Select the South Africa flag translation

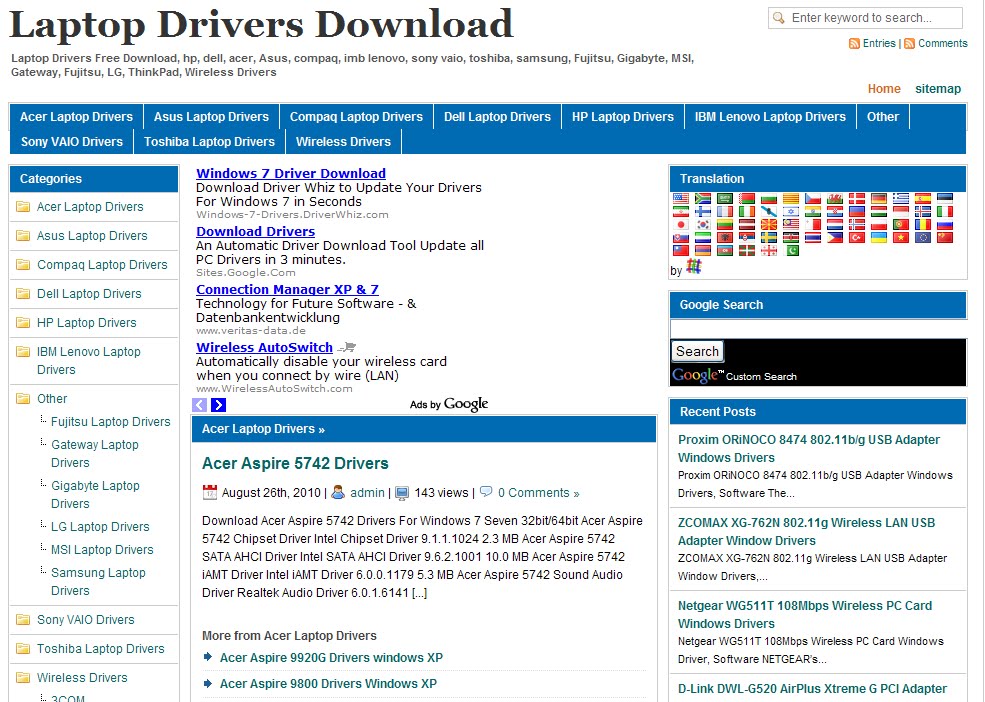pyautogui.click(x=703, y=198)
